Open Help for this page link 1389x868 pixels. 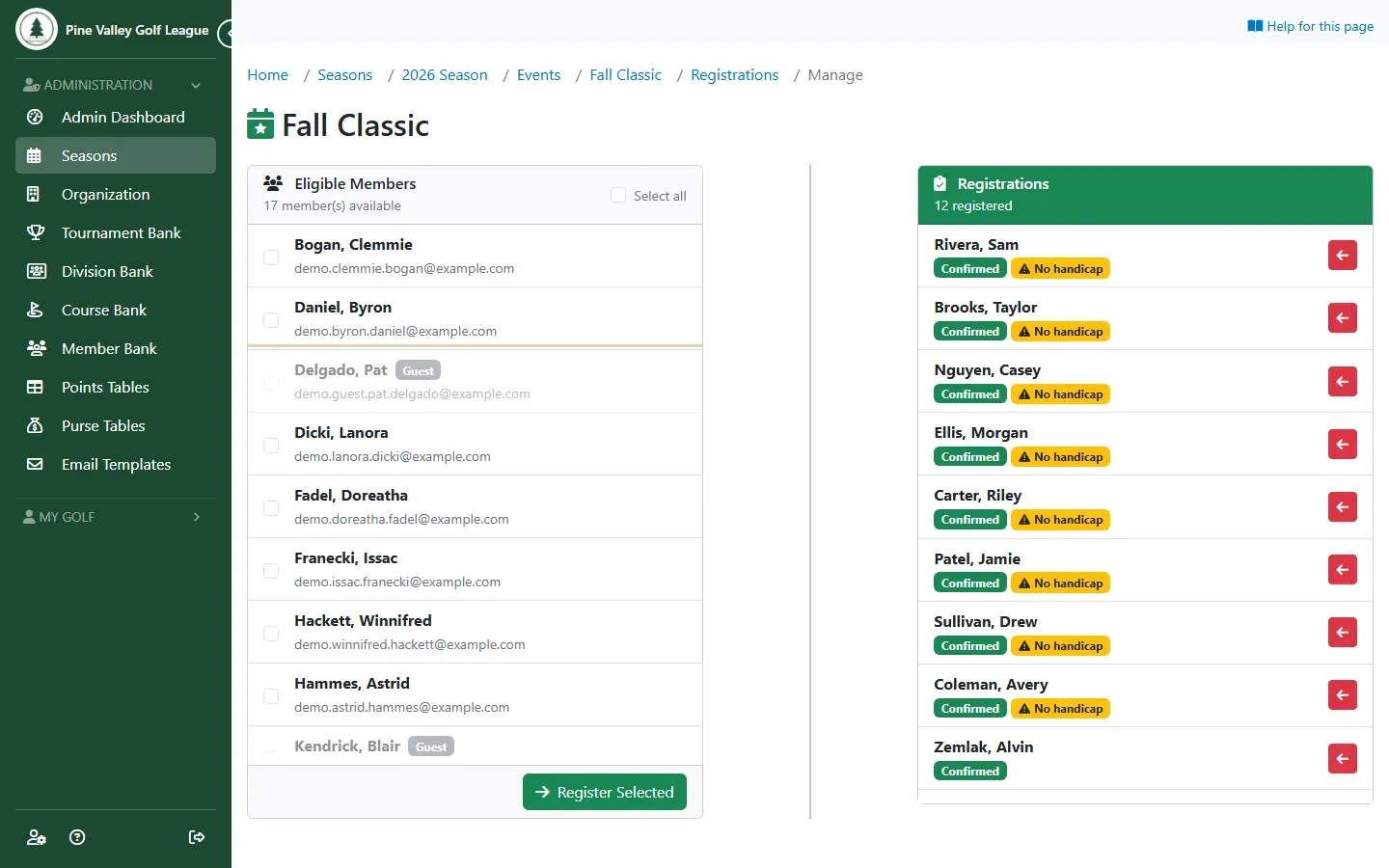[1310, 26]
